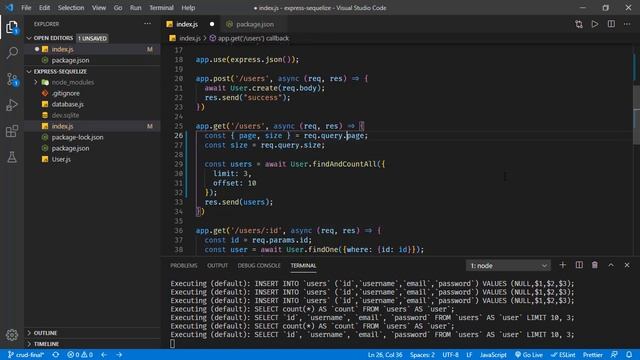Split the editor to the right
The width and height of the screenshot is (640, 360).
coord(611,24)
